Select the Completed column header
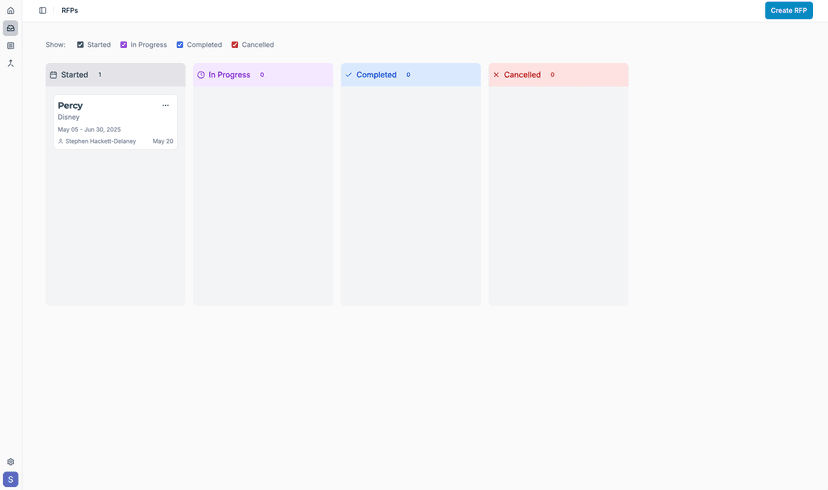 (x=376, y=75)
